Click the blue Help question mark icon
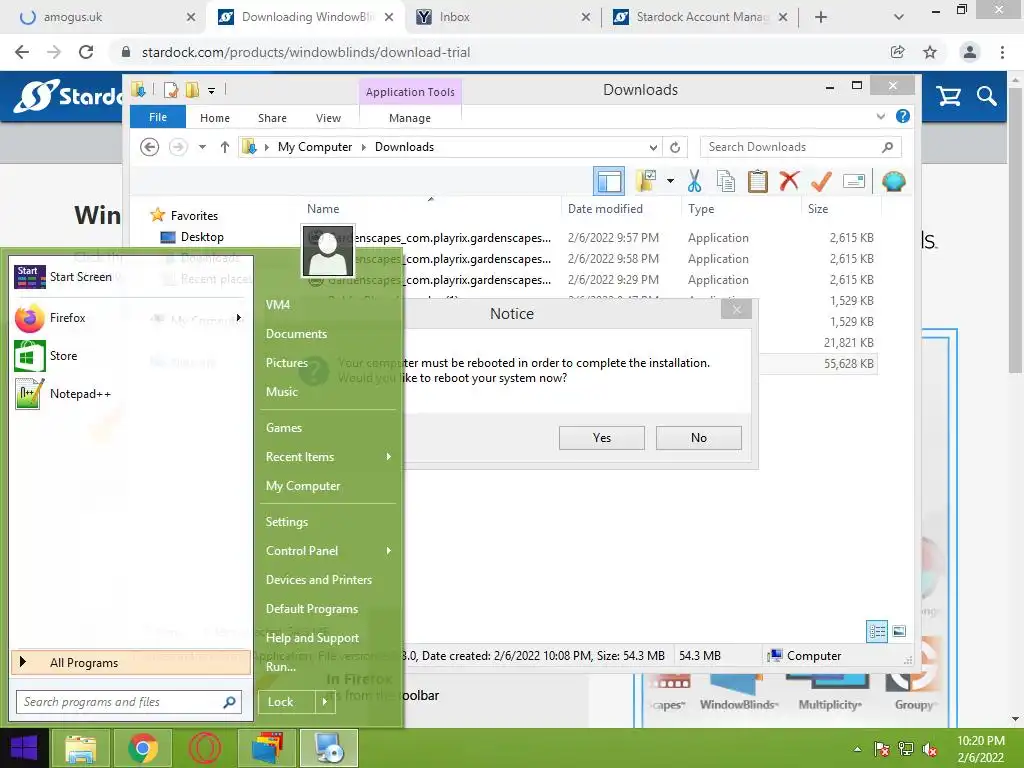 pos(903,116)
